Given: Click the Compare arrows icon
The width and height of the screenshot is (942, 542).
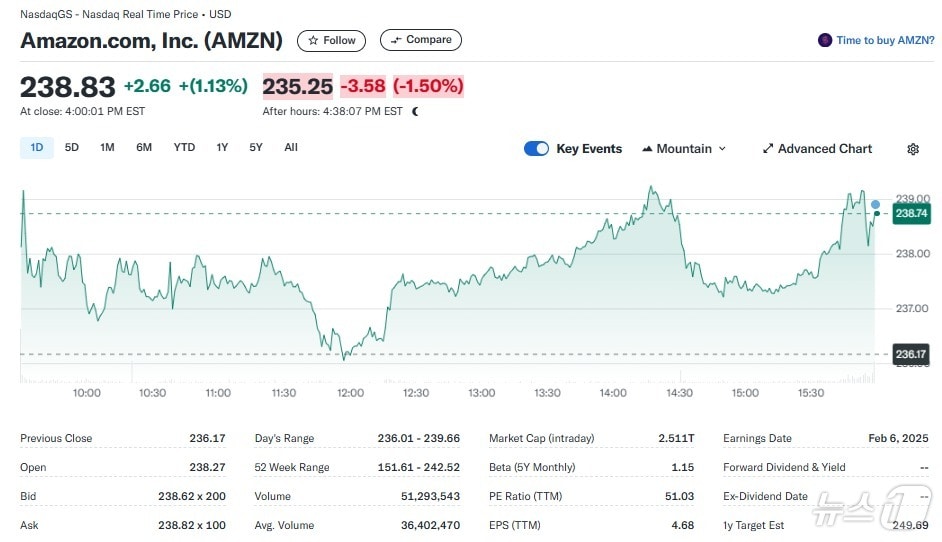Looking at the screenshot, I should point(396,41).
